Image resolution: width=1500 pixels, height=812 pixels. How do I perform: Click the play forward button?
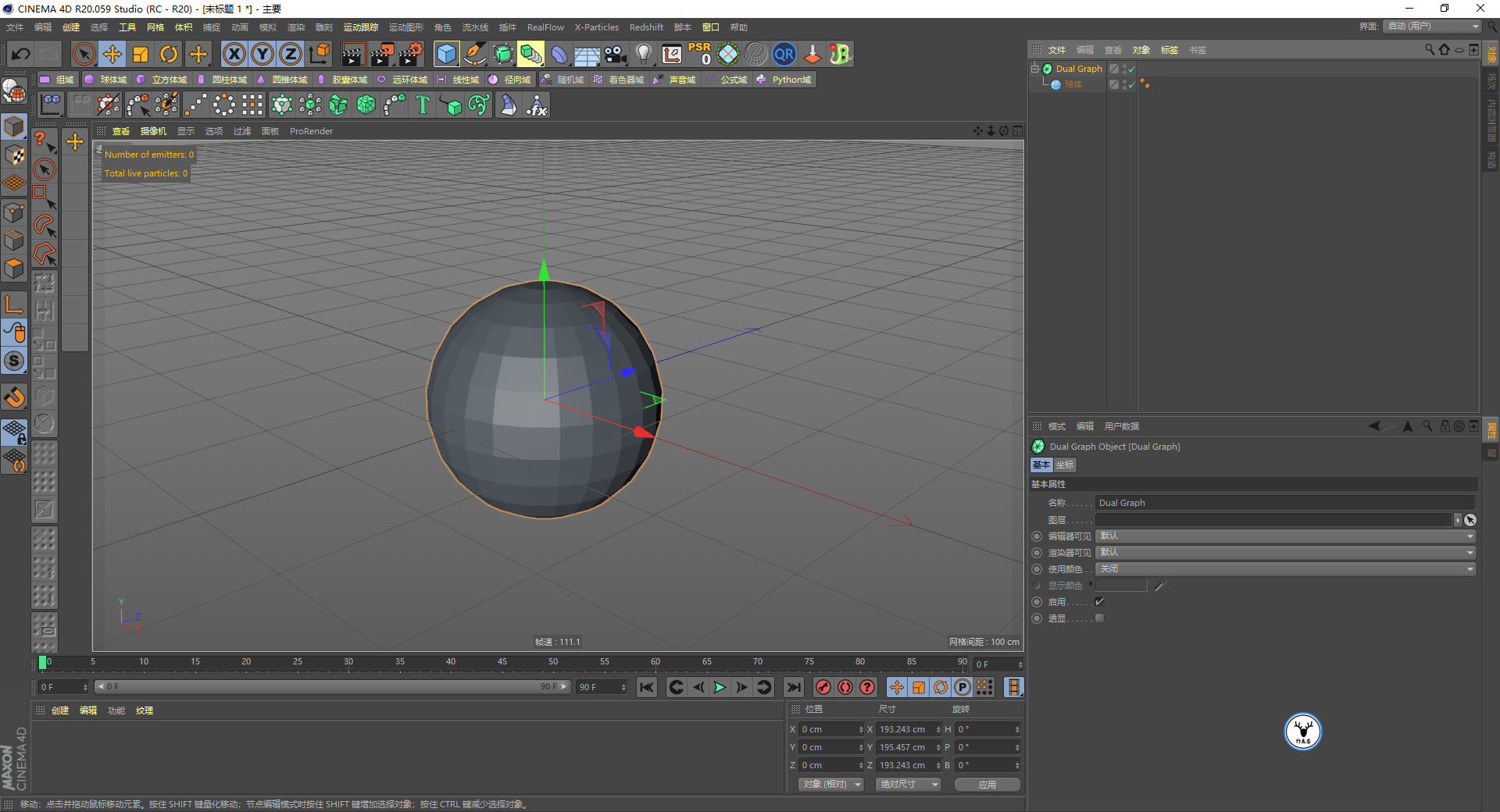(x=720, y=687)
